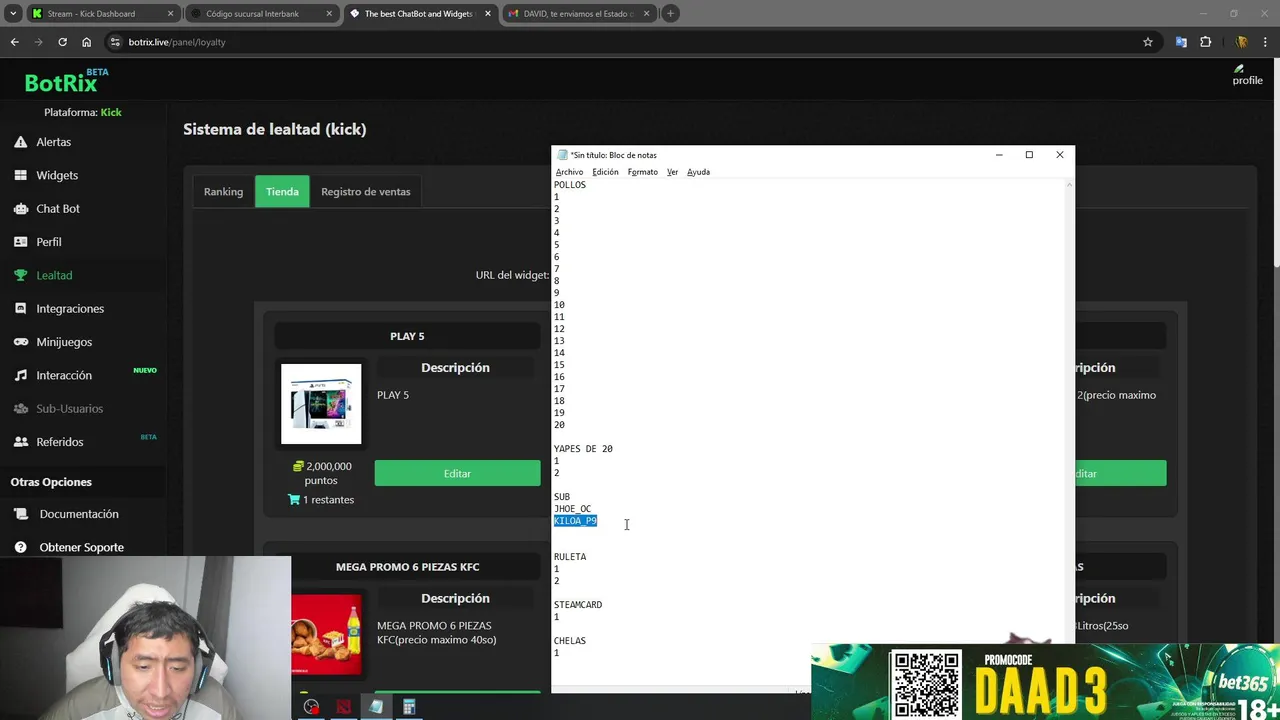This screenshot has width=1280, height=720.
Task: Open Registro de ventas tab
Action: coord(366,192)
